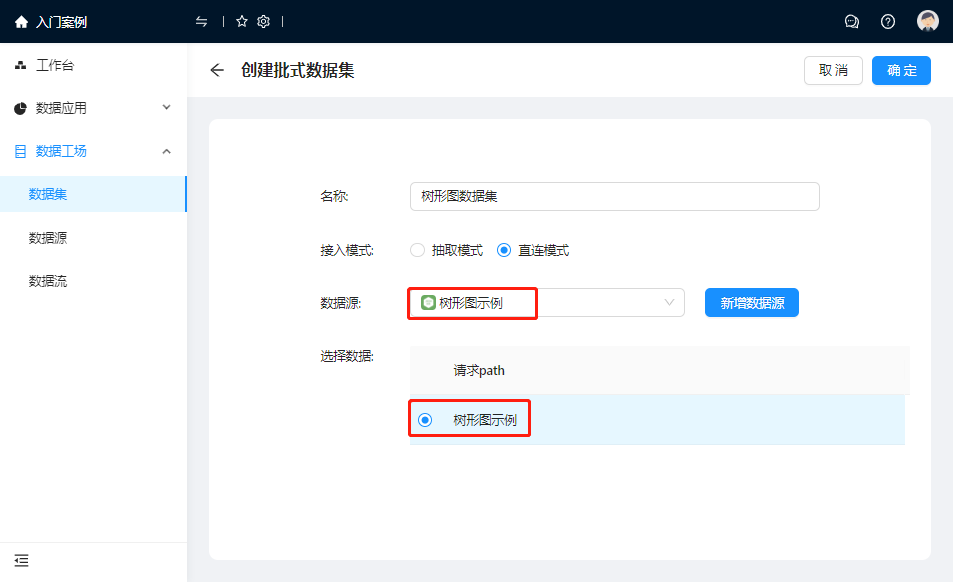Choose the 树形图示例 radio in path list
The height and width of the screenshot is (582, 953).
(425, 420)
